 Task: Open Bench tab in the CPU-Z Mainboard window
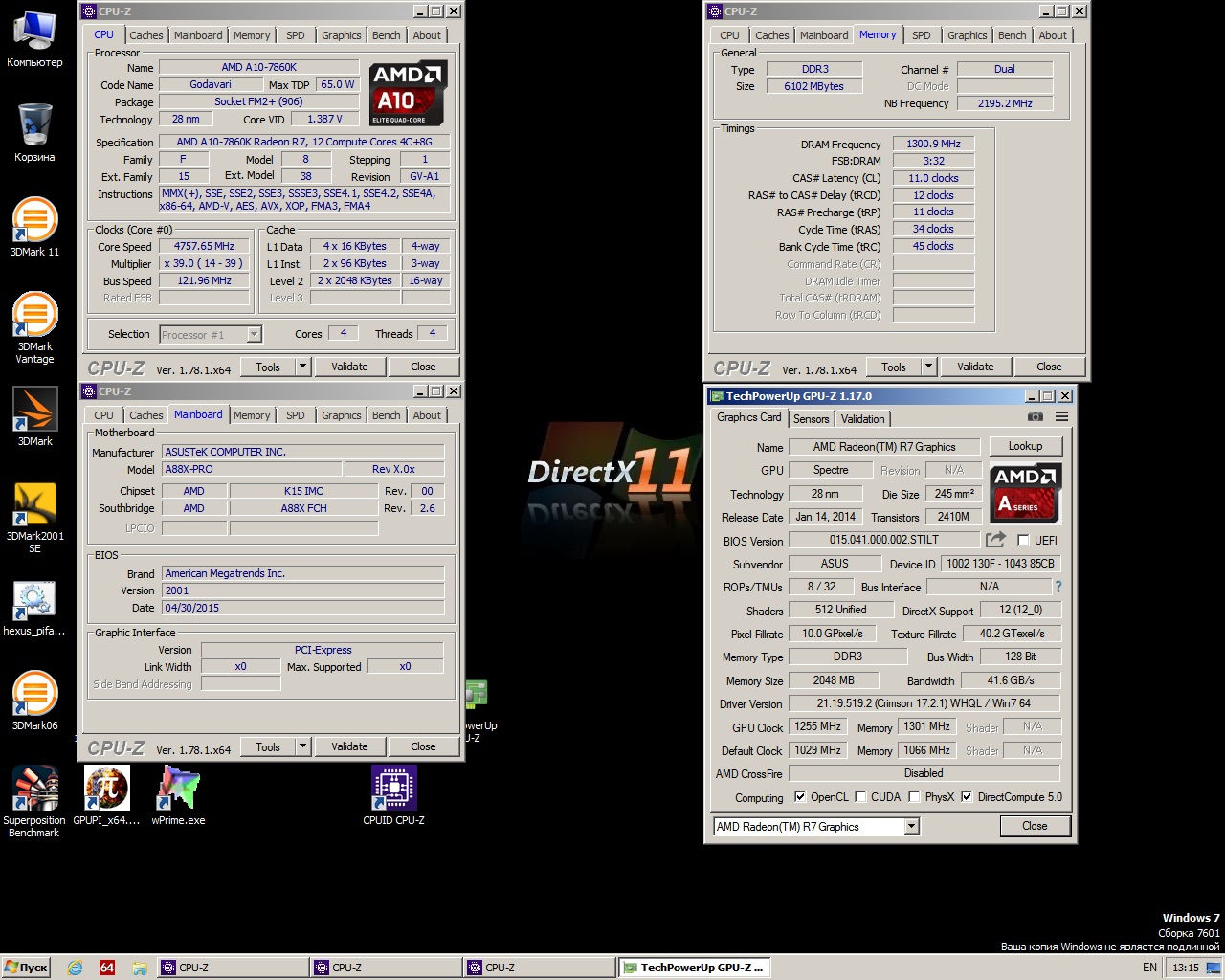(387, 415)
